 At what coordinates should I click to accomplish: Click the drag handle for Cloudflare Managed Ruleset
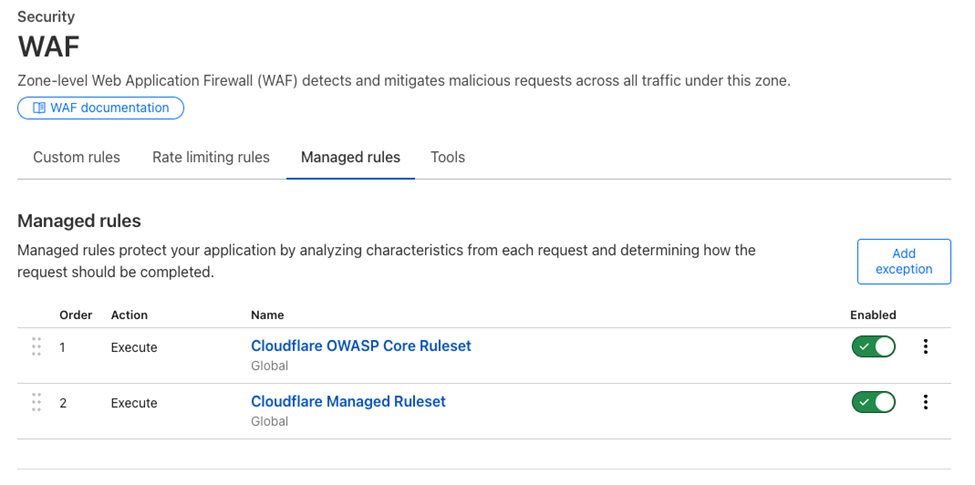point(36,402)
